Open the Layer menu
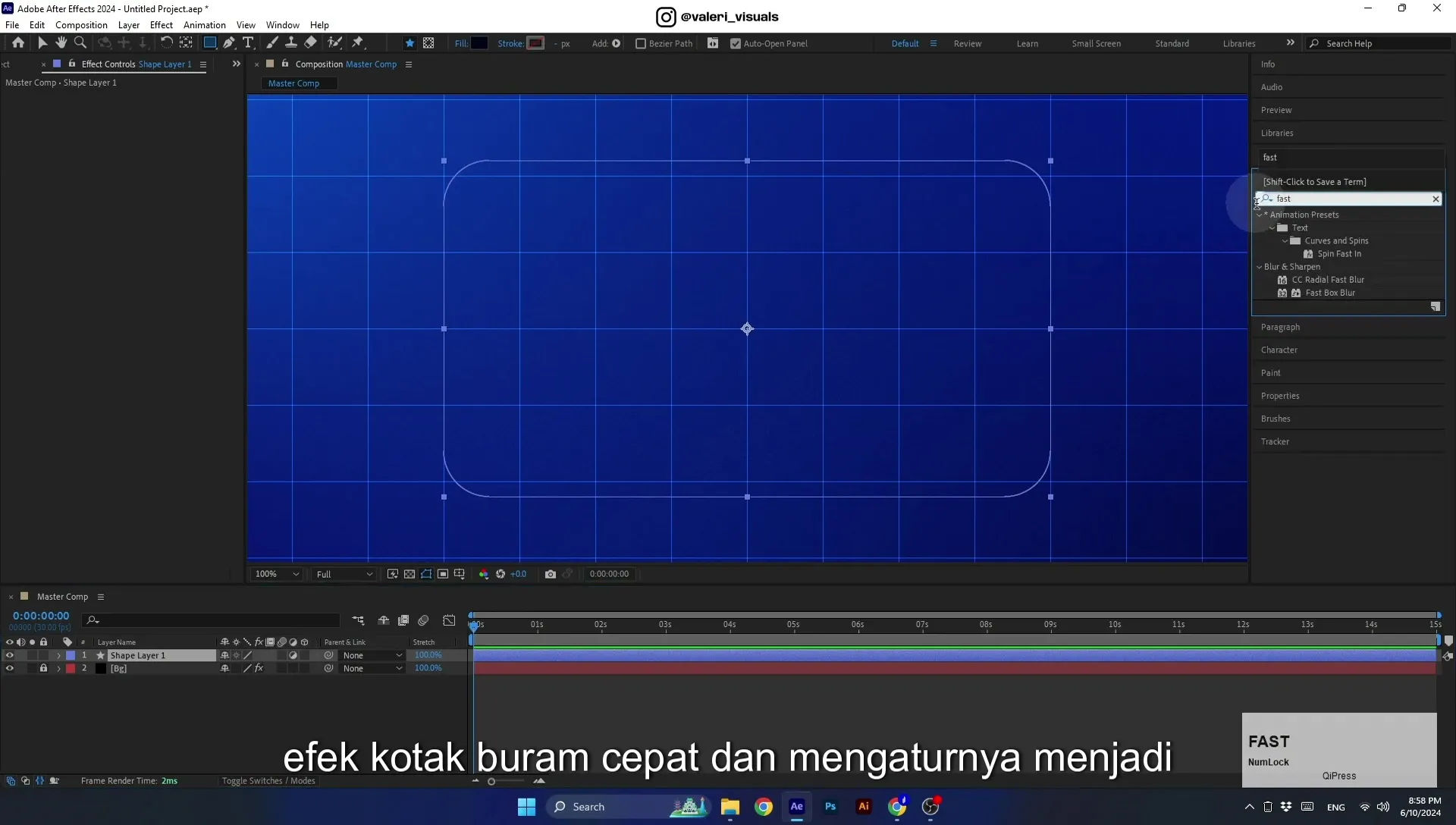The height and width of the screenshot is (825, 1456). [129, 25]
